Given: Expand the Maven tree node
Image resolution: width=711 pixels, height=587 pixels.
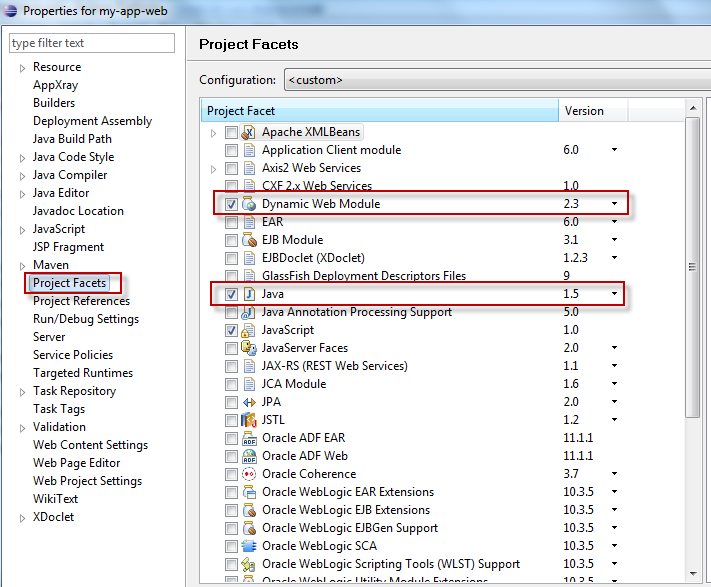Looking at the screenshot, I should tap(22, 266).
